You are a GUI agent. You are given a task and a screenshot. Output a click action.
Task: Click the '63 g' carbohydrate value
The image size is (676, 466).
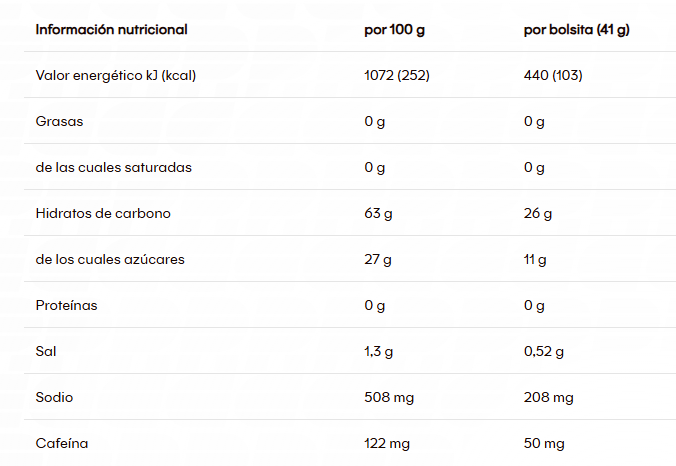378,214
